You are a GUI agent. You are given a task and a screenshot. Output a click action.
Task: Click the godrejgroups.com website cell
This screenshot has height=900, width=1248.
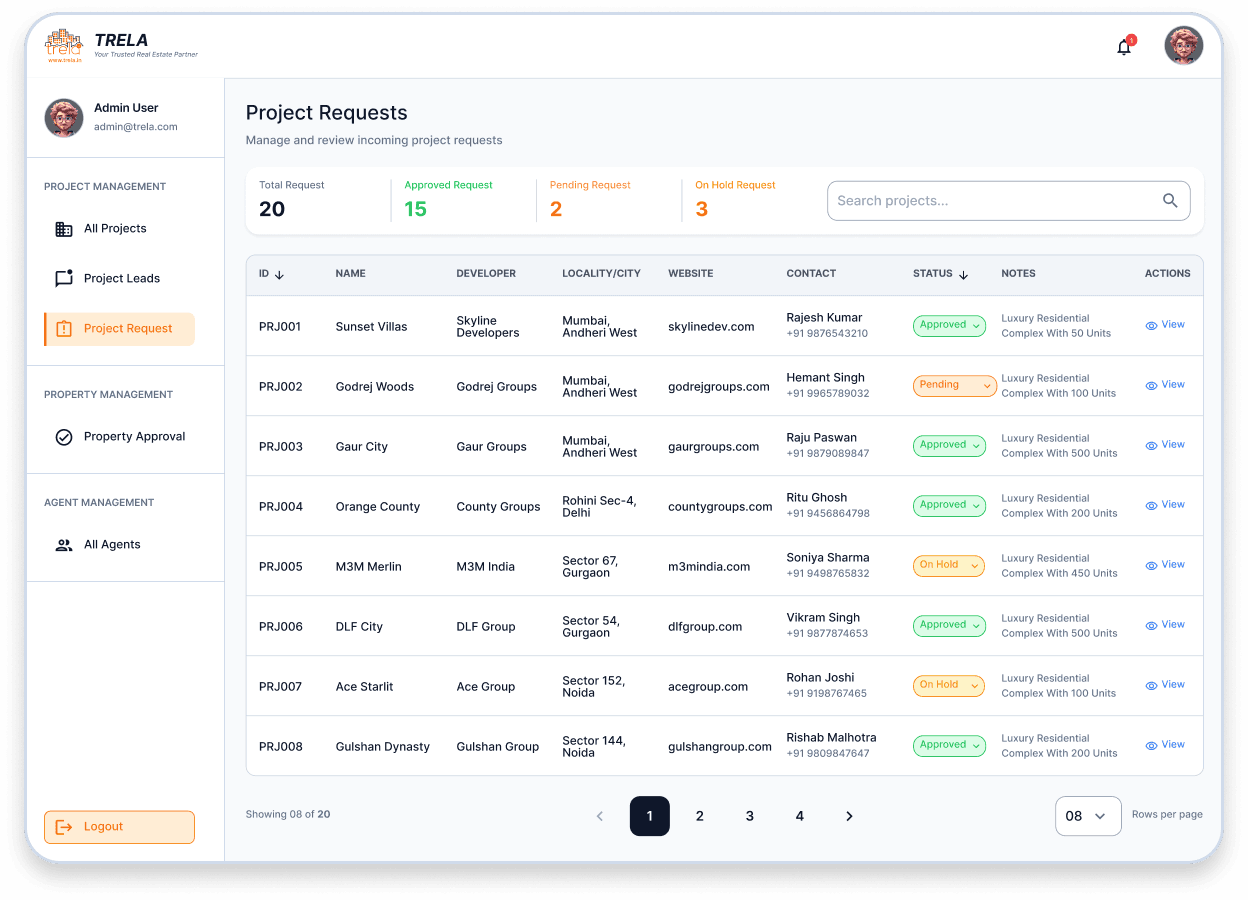click(719, 387)
